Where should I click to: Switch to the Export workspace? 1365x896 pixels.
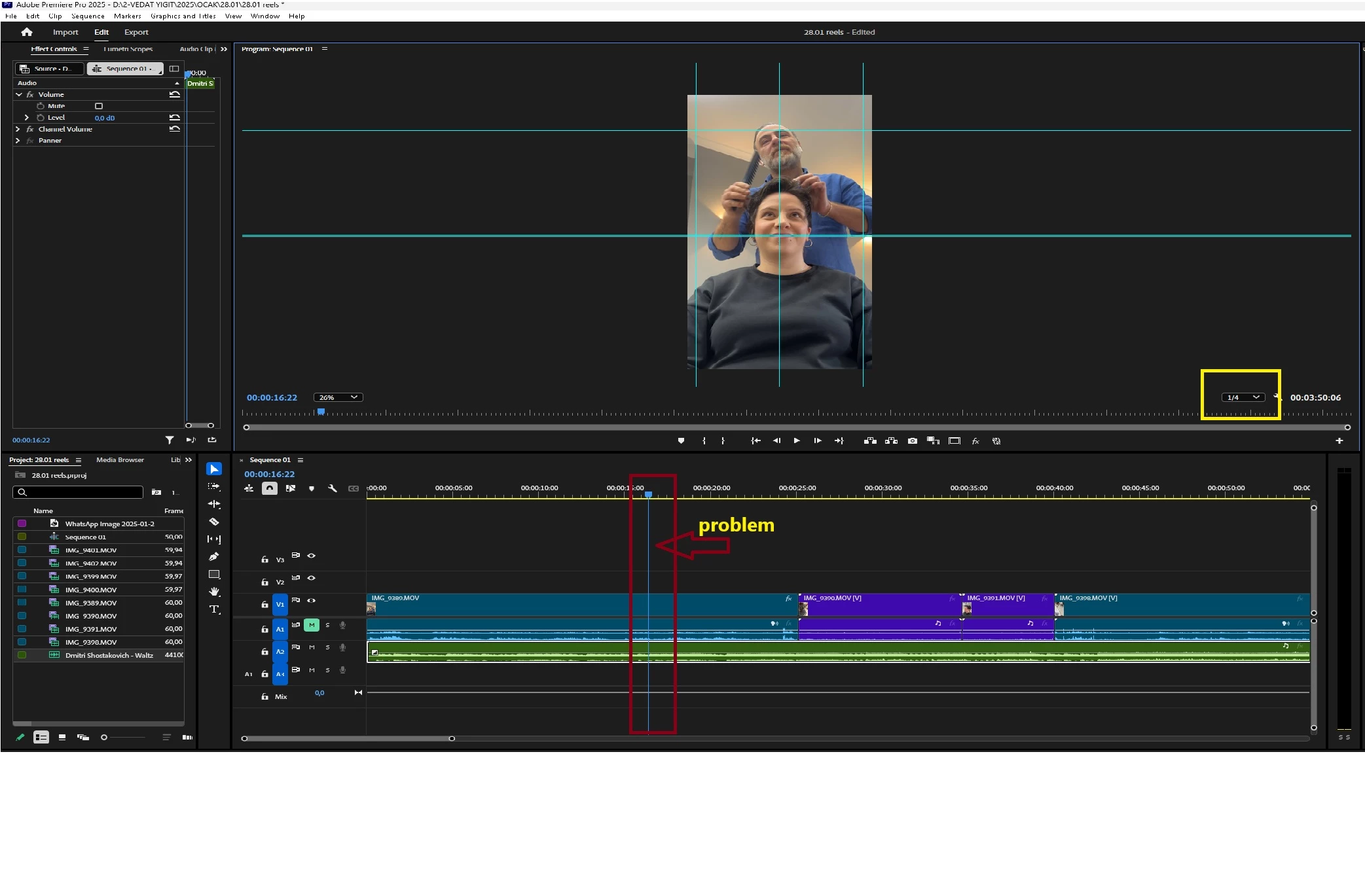[x=136, y=32]
